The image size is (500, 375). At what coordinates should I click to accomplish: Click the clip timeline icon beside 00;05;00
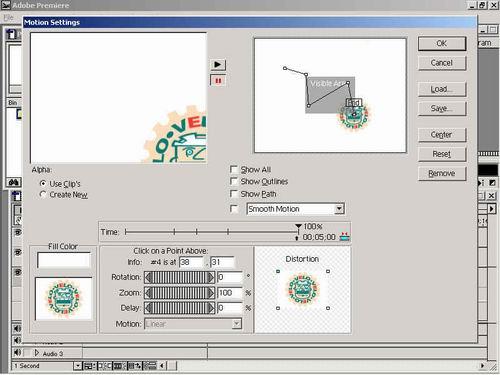tap(344, 237)
